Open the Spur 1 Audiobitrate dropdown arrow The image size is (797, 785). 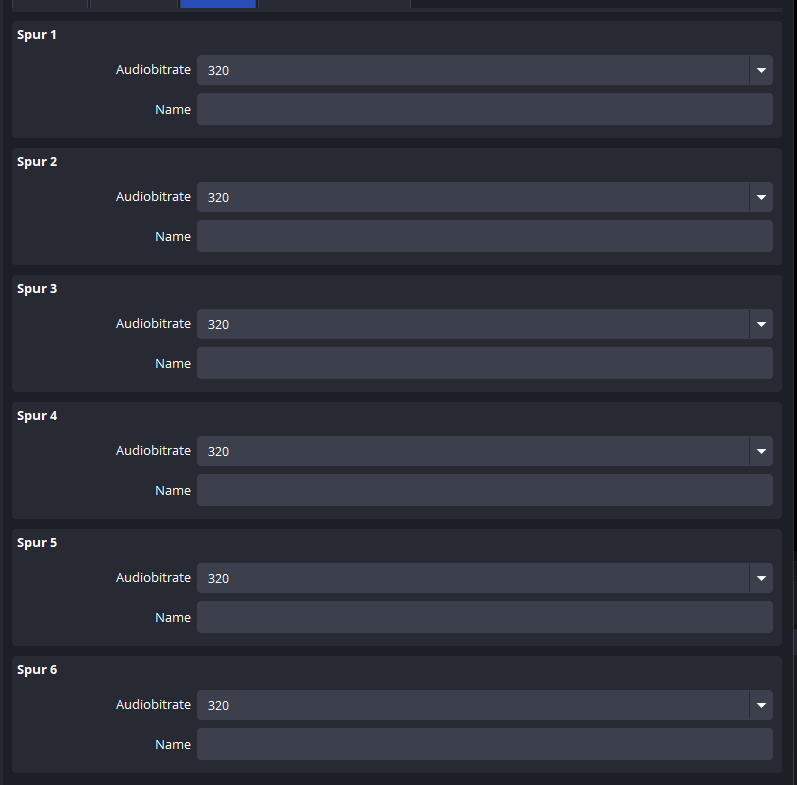click(761, 70)
